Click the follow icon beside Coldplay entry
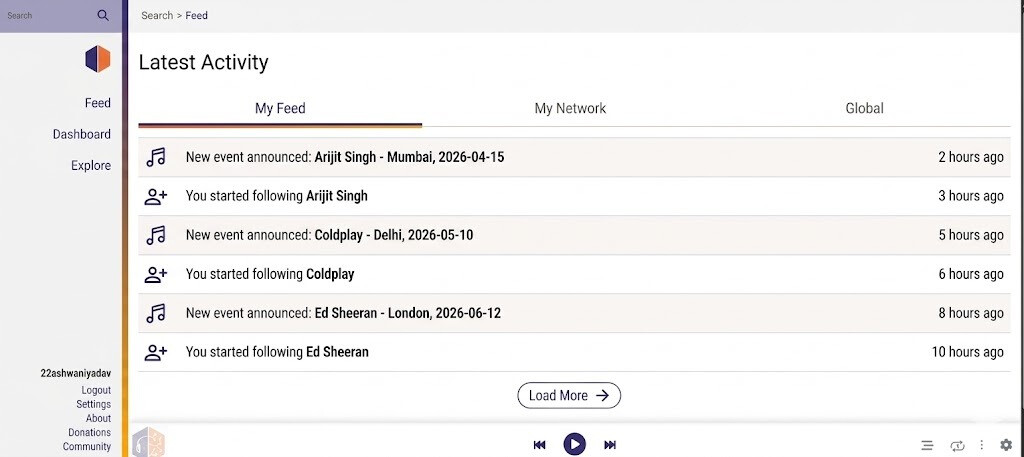1024x457 pixels. (x=155, y=274)
